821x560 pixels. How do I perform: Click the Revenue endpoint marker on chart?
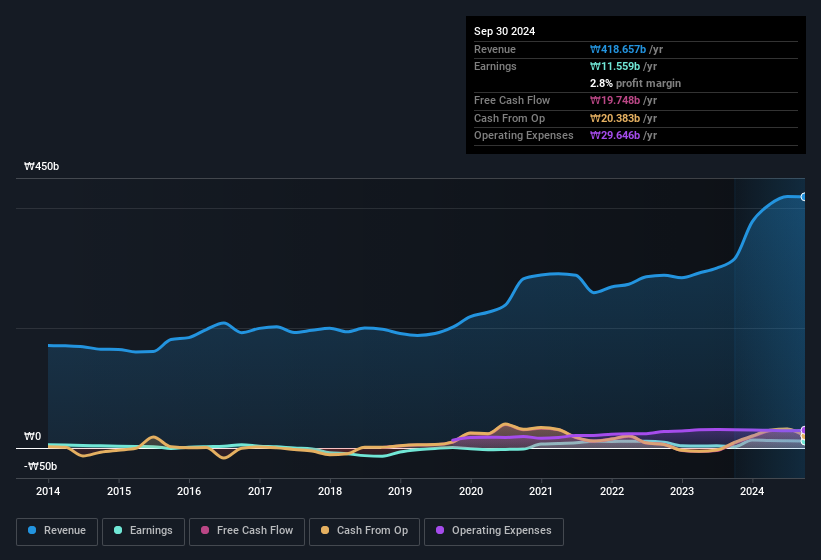click(803, 197)
